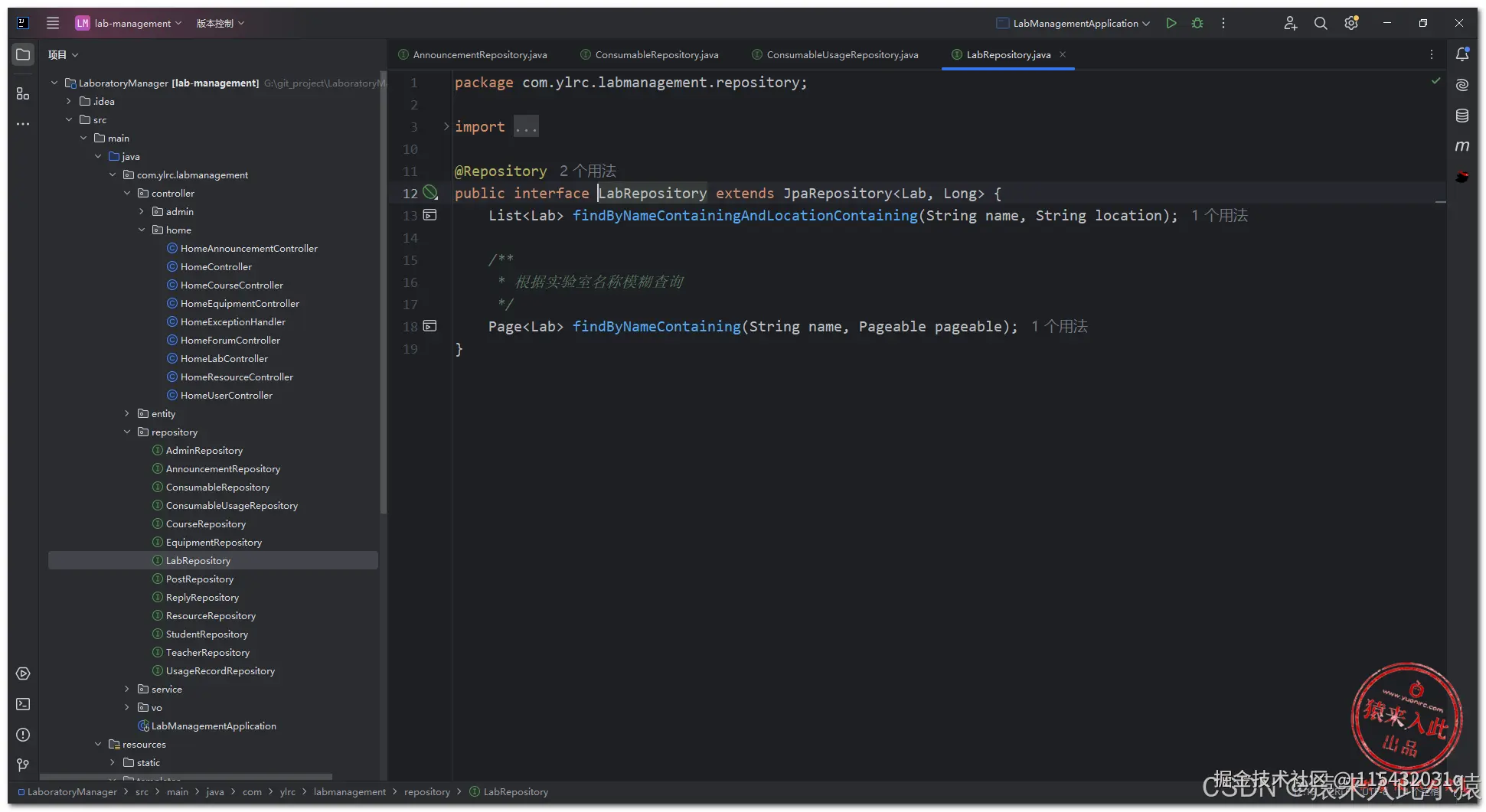Click the @Repository annotation
This screenshot has height=812, width=1486.
(501, 171)
